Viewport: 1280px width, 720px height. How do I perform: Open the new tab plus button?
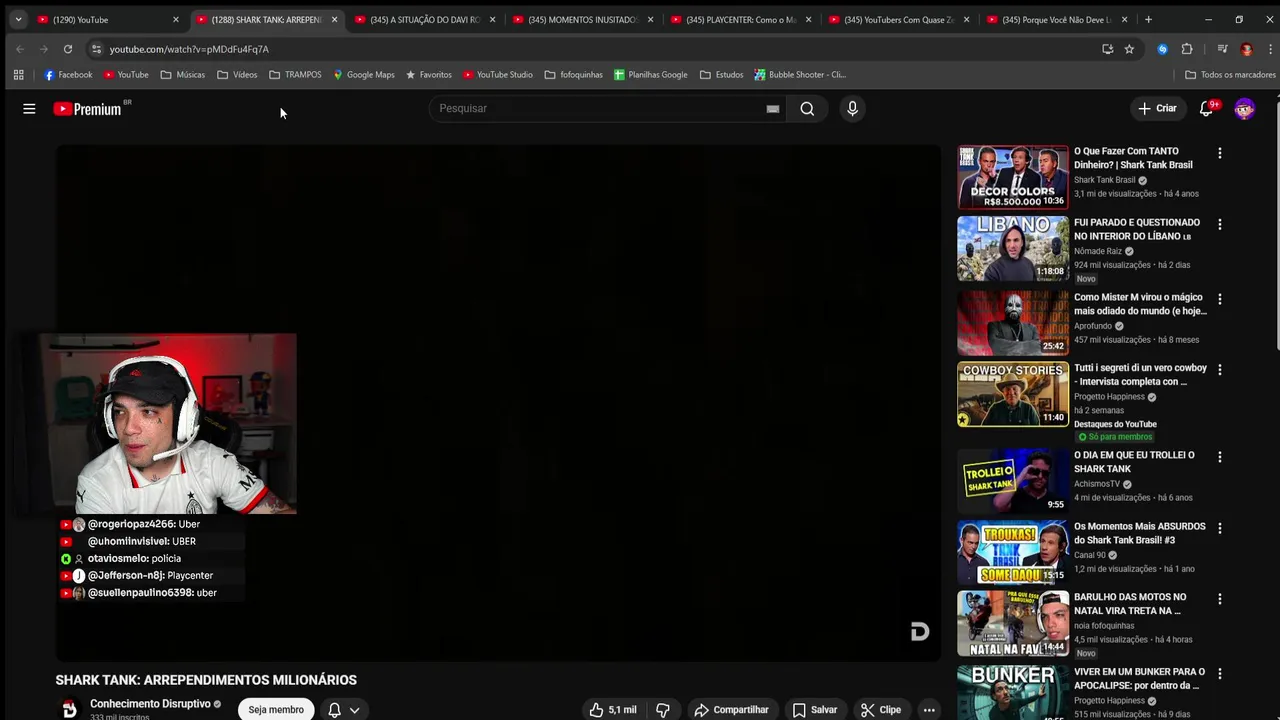[x=1148, y=19]
